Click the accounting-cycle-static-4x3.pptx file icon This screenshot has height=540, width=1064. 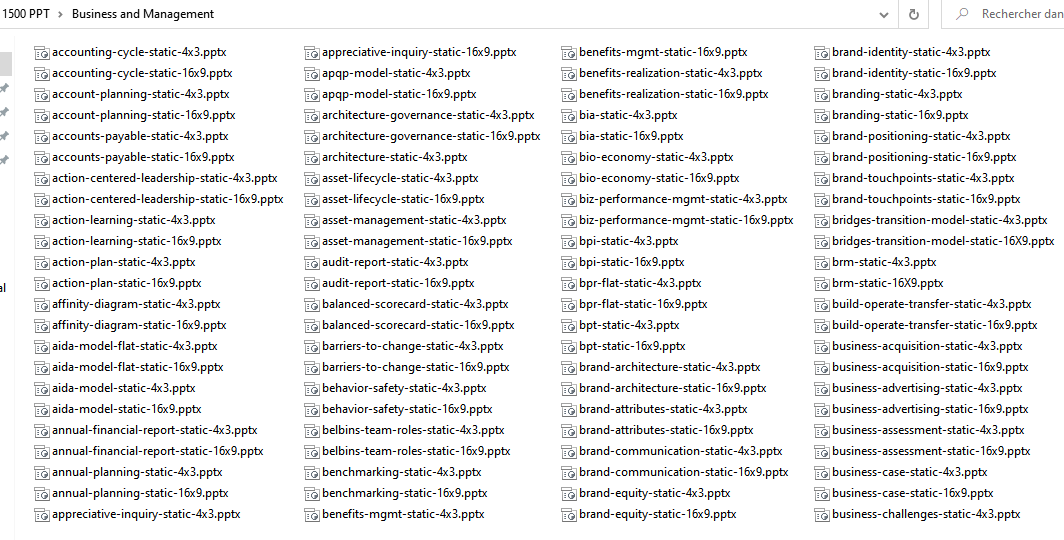click(x=41, y=53)
